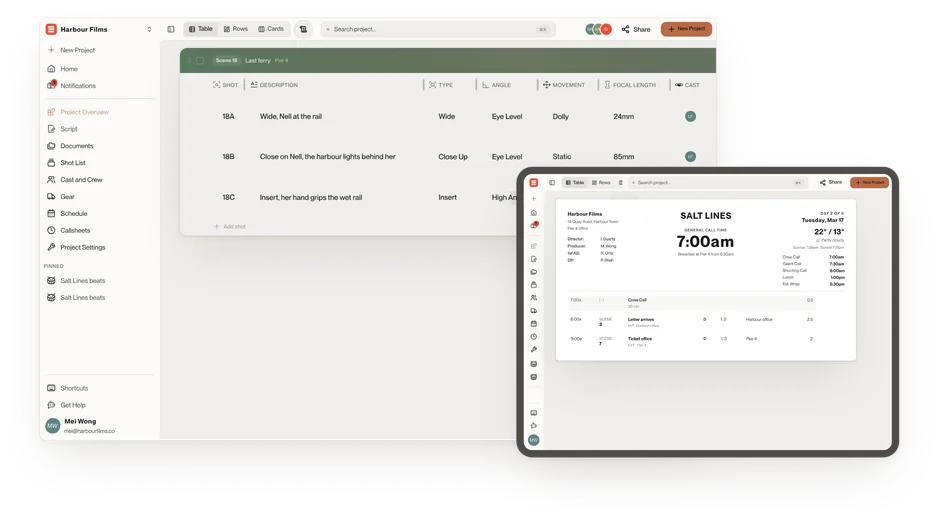Open the Script page
939x520 pixels.
pyautogui.click(x=62, y=129)
